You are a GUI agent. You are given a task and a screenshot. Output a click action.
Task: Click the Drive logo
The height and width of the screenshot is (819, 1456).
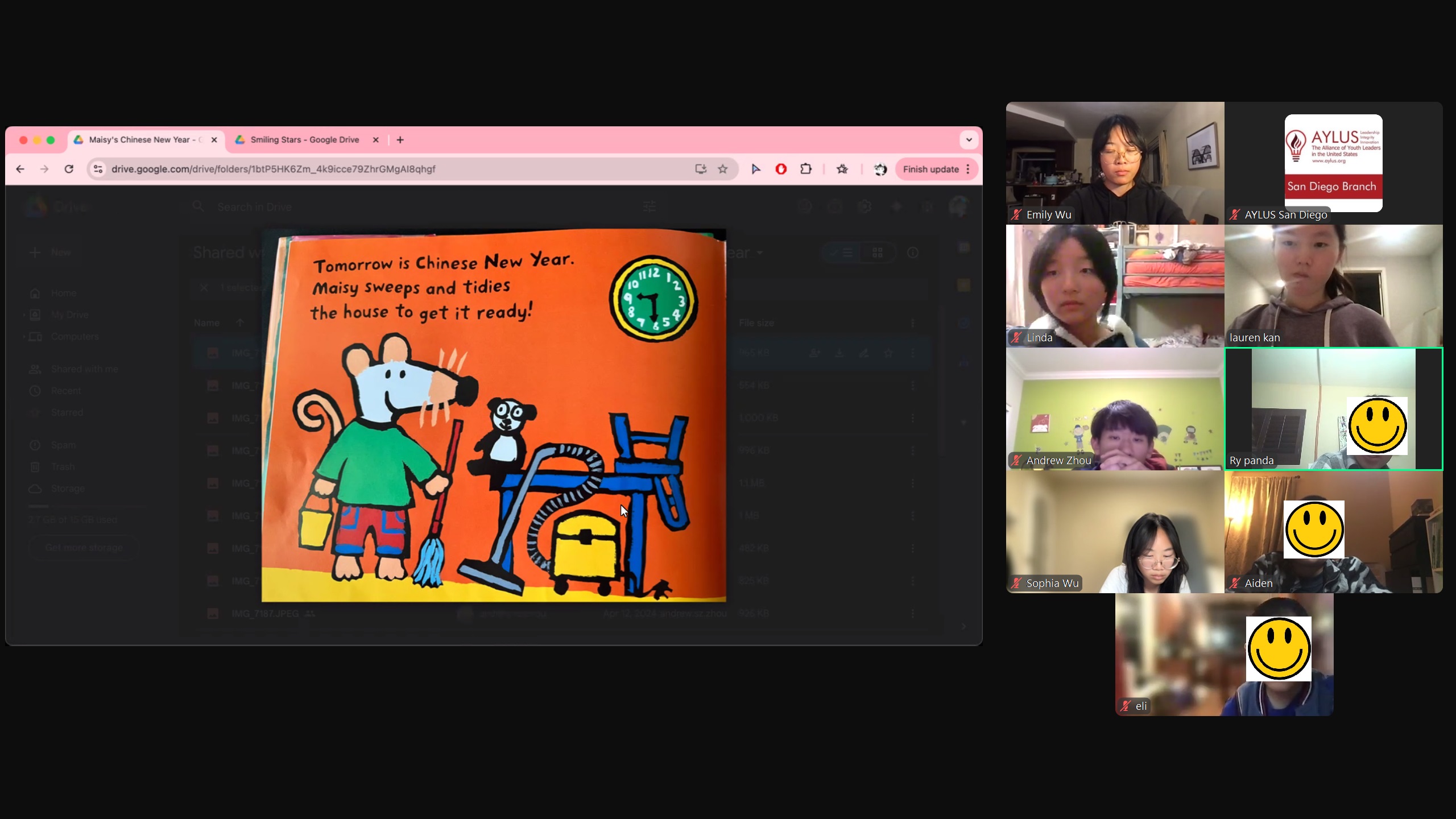tap(56, 206)
